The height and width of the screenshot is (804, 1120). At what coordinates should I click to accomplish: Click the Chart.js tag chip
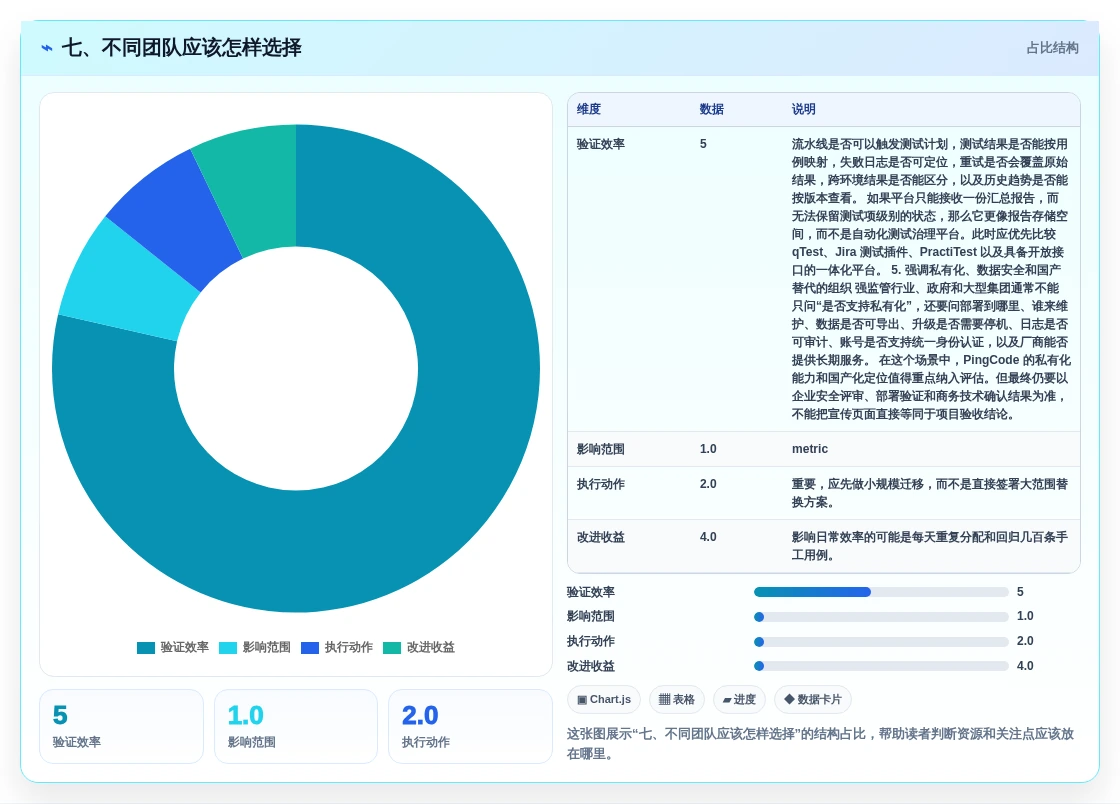(x=604, y=699)
